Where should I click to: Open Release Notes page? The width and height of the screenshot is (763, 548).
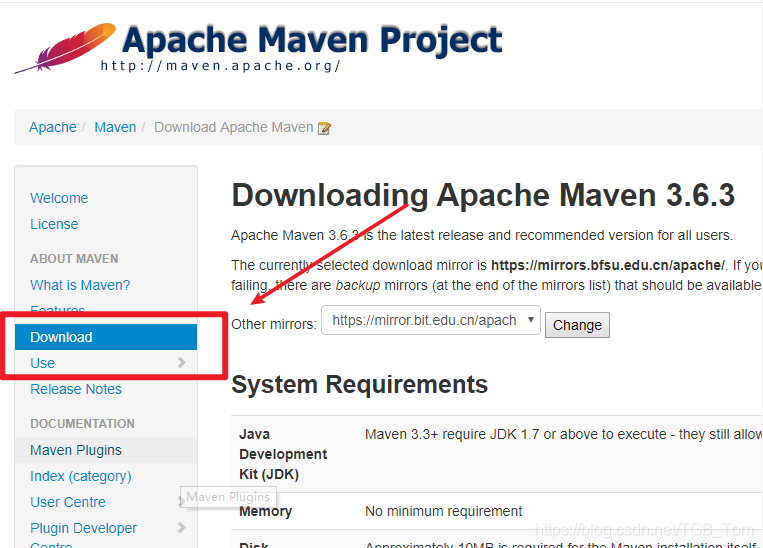[x=76, y=389]
